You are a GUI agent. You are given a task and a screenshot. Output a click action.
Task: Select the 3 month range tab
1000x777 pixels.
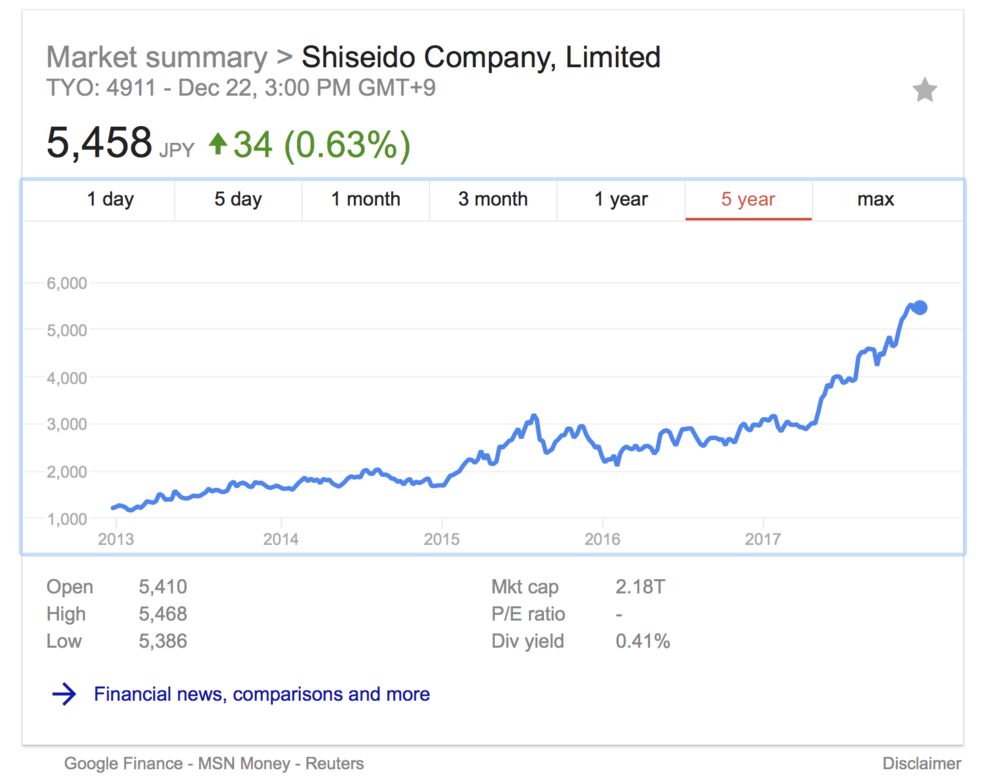(x=493, y=200)
